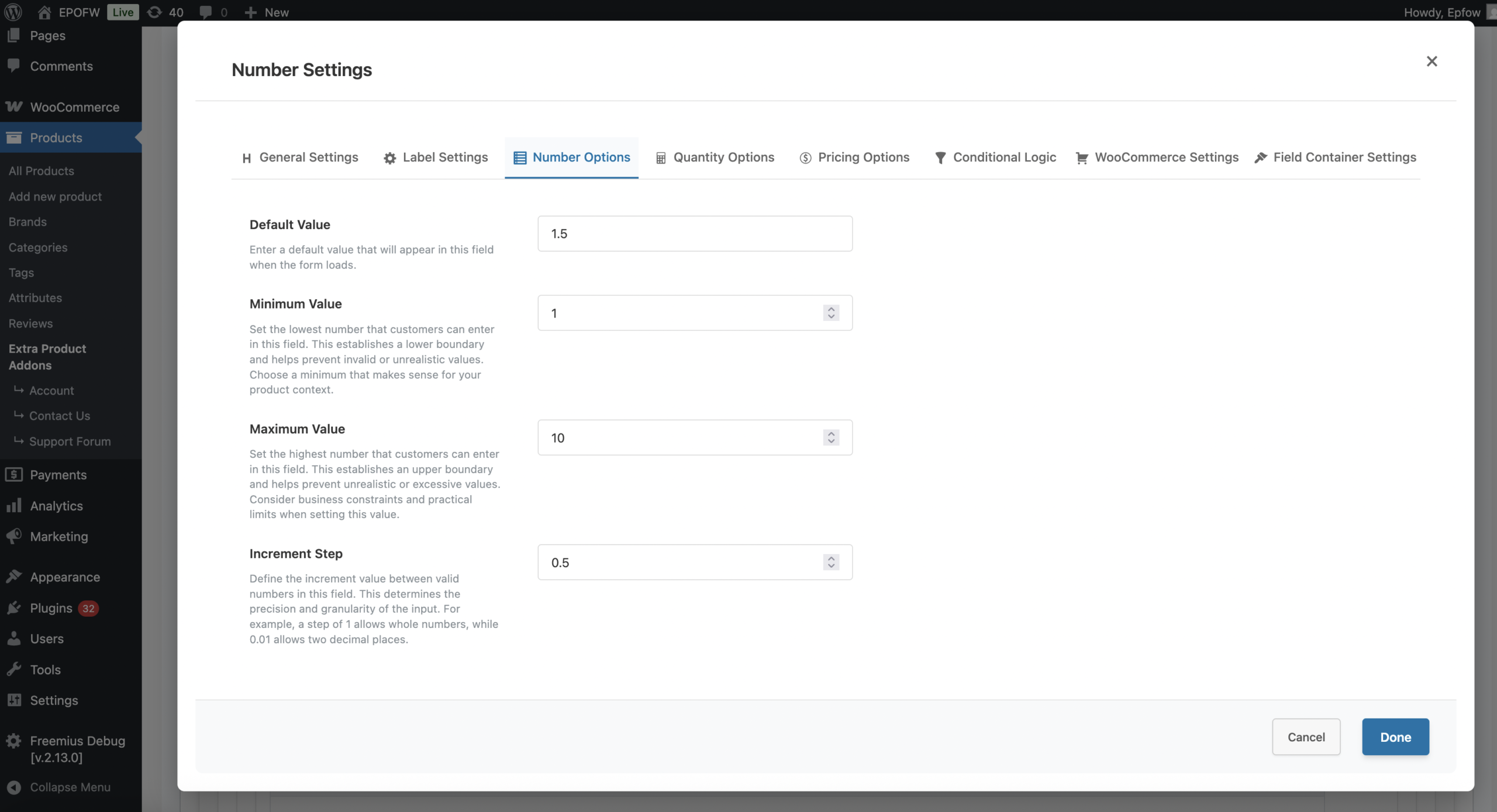
Task: Open the Marketing menu
Action: coord(58,536)
